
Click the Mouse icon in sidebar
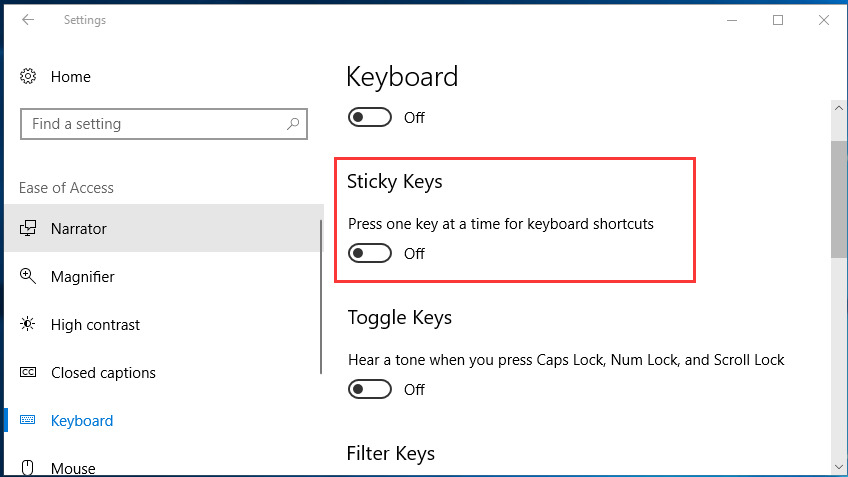[x=28, y=467]
